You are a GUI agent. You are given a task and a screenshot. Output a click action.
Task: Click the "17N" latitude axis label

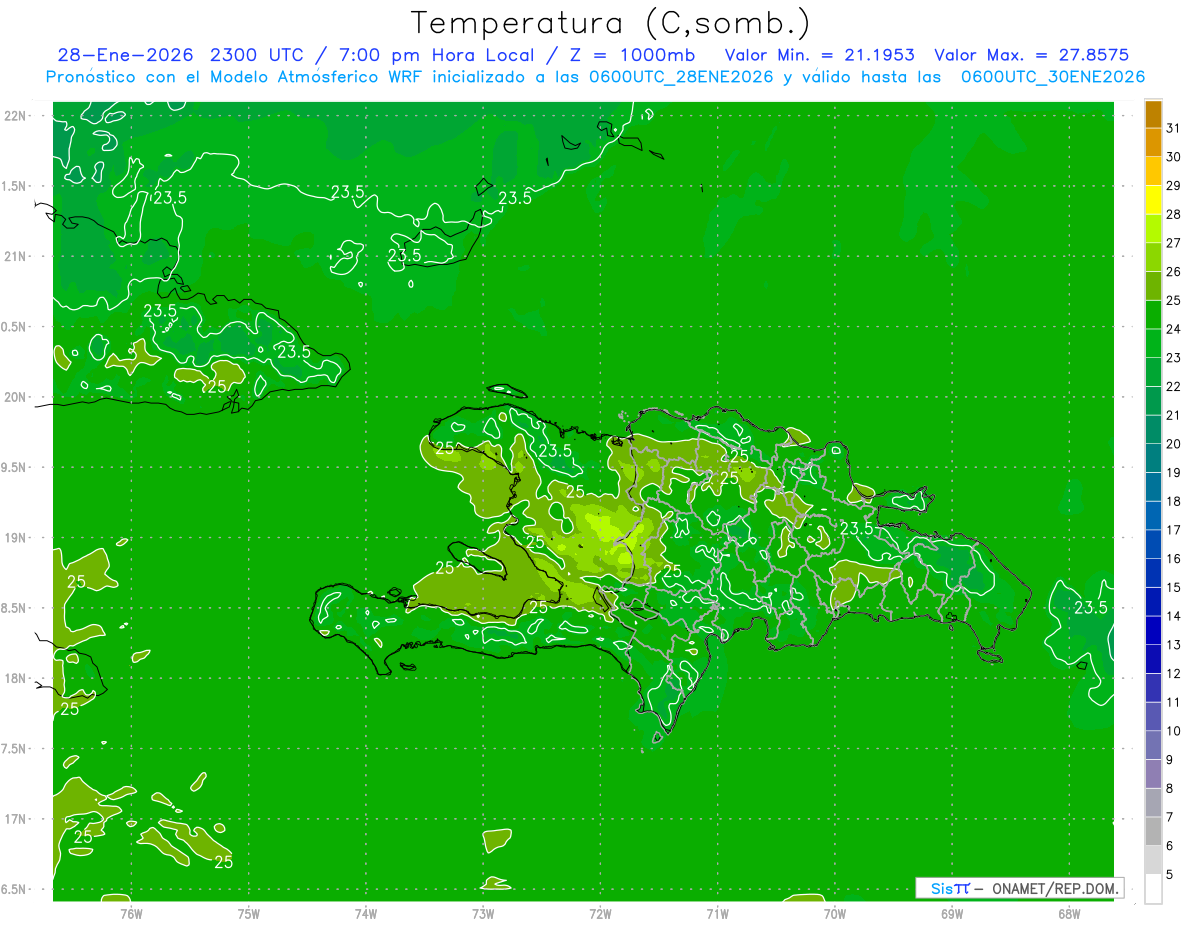(x=16, y=819)
